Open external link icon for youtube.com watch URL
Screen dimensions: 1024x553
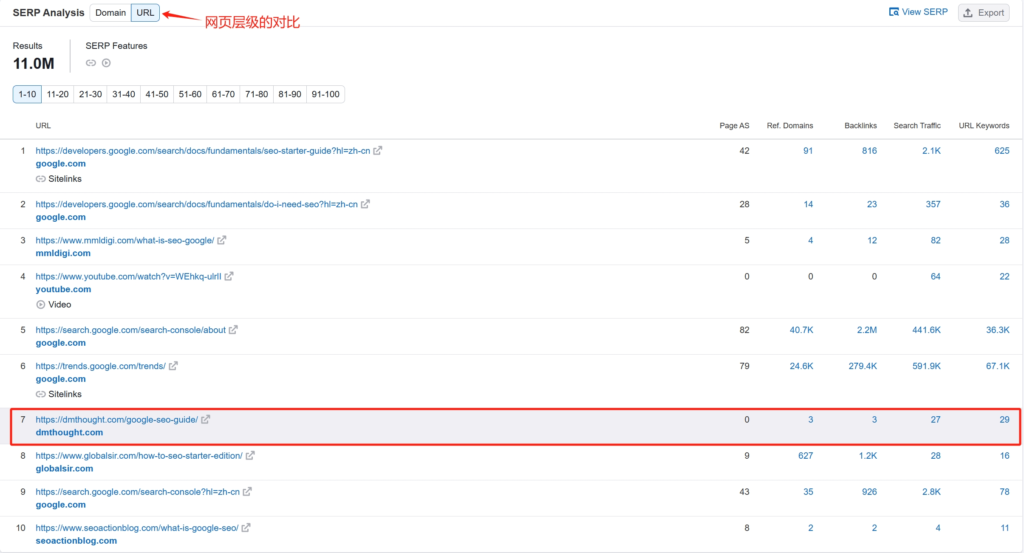229,276
